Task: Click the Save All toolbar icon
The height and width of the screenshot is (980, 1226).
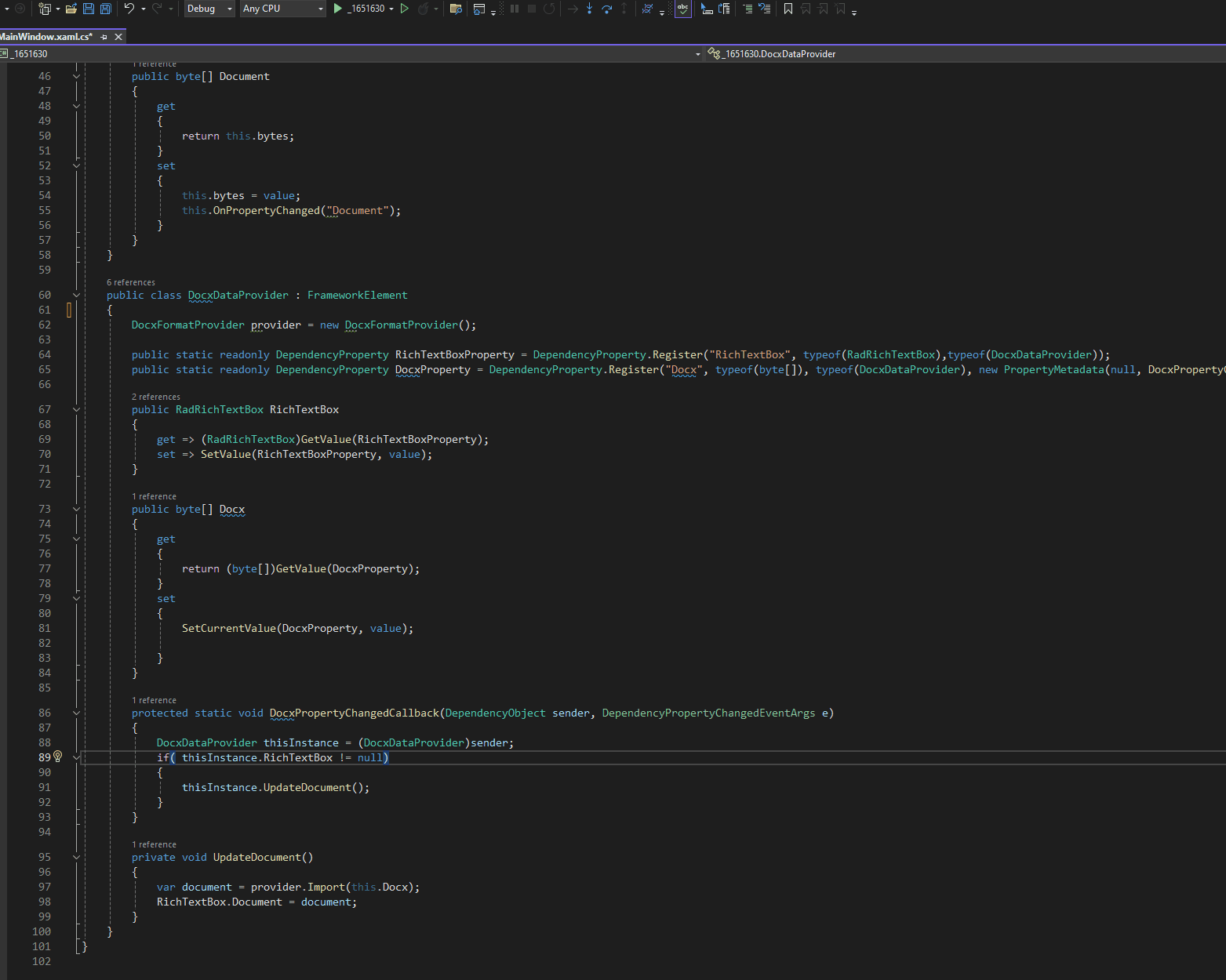Action: [x=106, y=9]
